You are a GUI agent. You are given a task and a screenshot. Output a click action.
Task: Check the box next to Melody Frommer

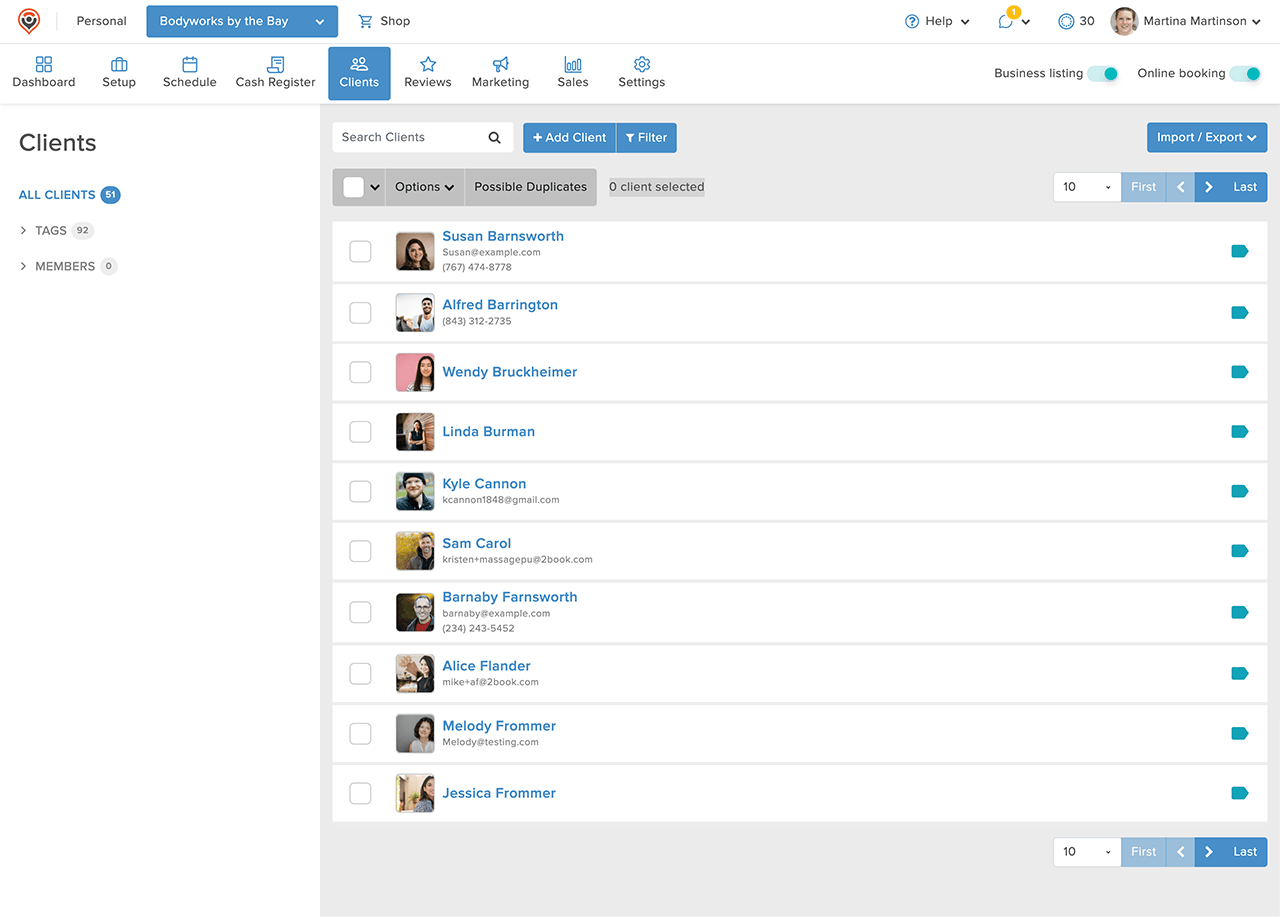click(360, 734)
